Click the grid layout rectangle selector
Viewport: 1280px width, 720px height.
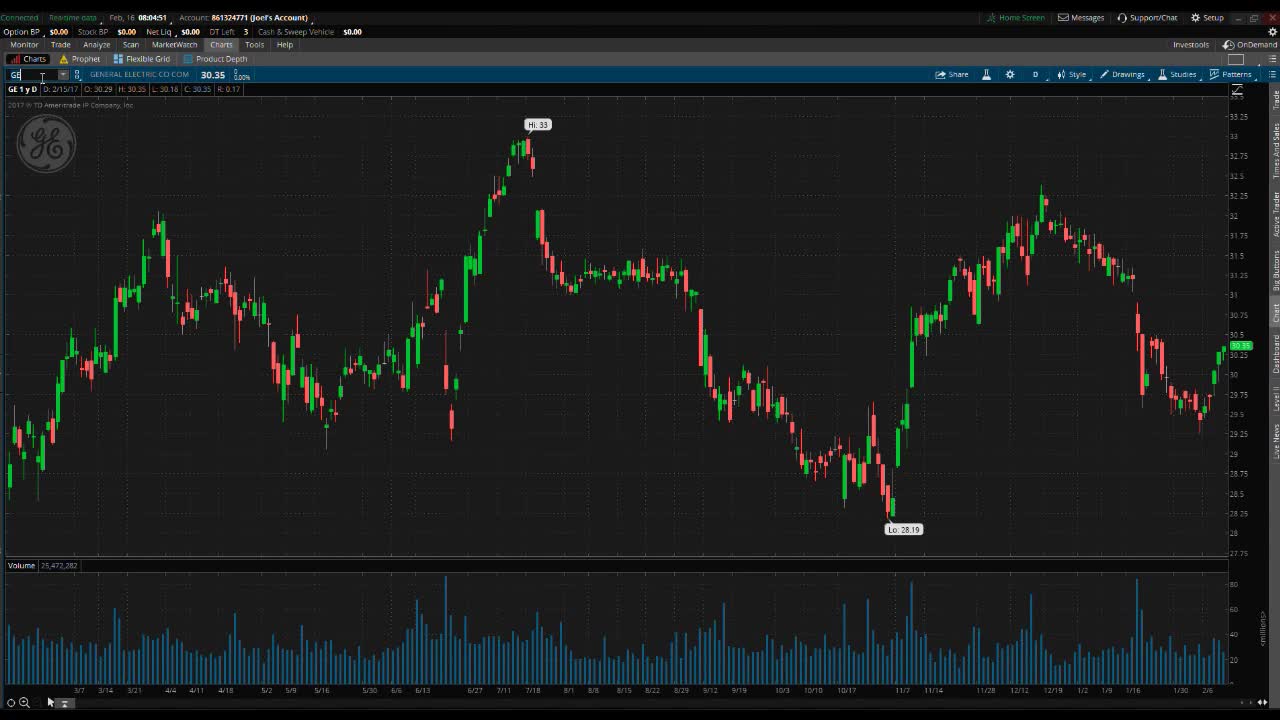point(1236,59)
